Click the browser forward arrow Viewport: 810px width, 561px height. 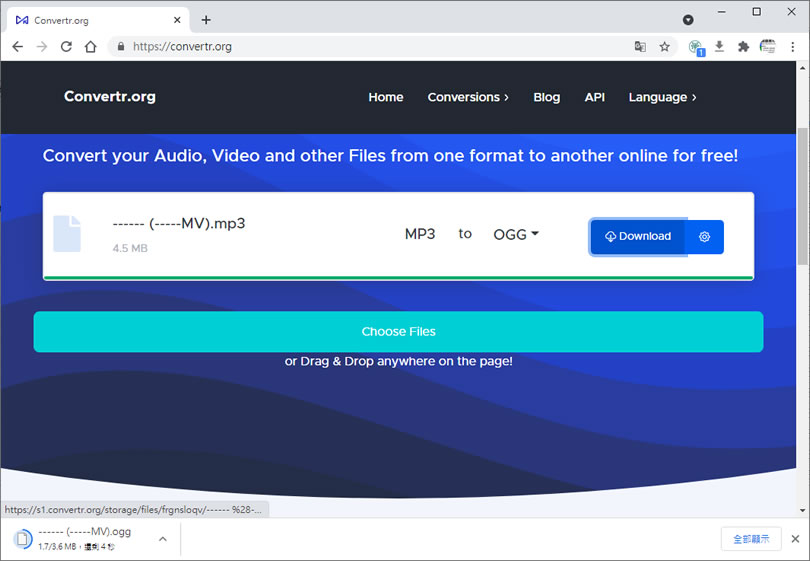pos(42,47)
